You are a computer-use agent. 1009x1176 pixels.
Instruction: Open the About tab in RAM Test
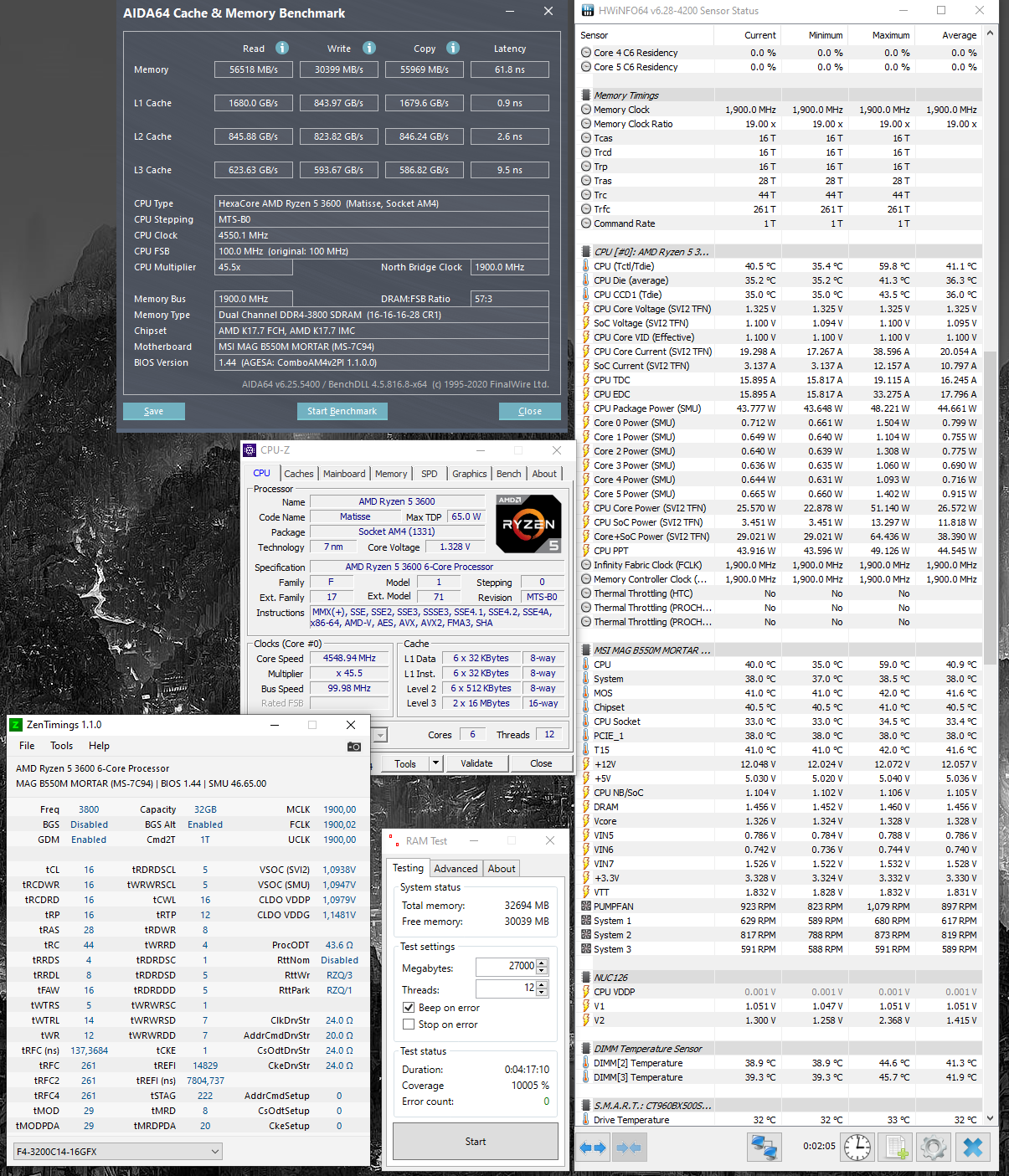[502, 869]
